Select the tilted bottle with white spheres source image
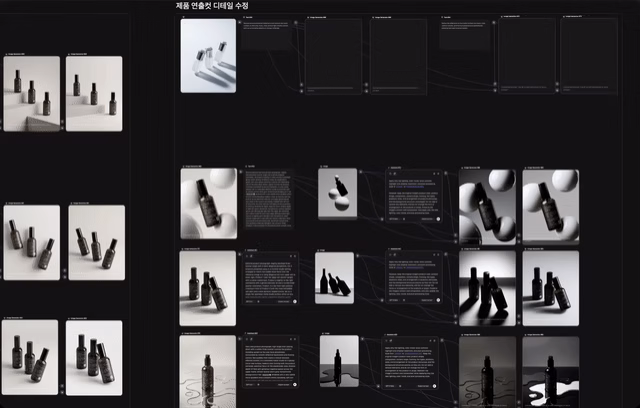Screen dimensions: 640x408 pos(209,204)
